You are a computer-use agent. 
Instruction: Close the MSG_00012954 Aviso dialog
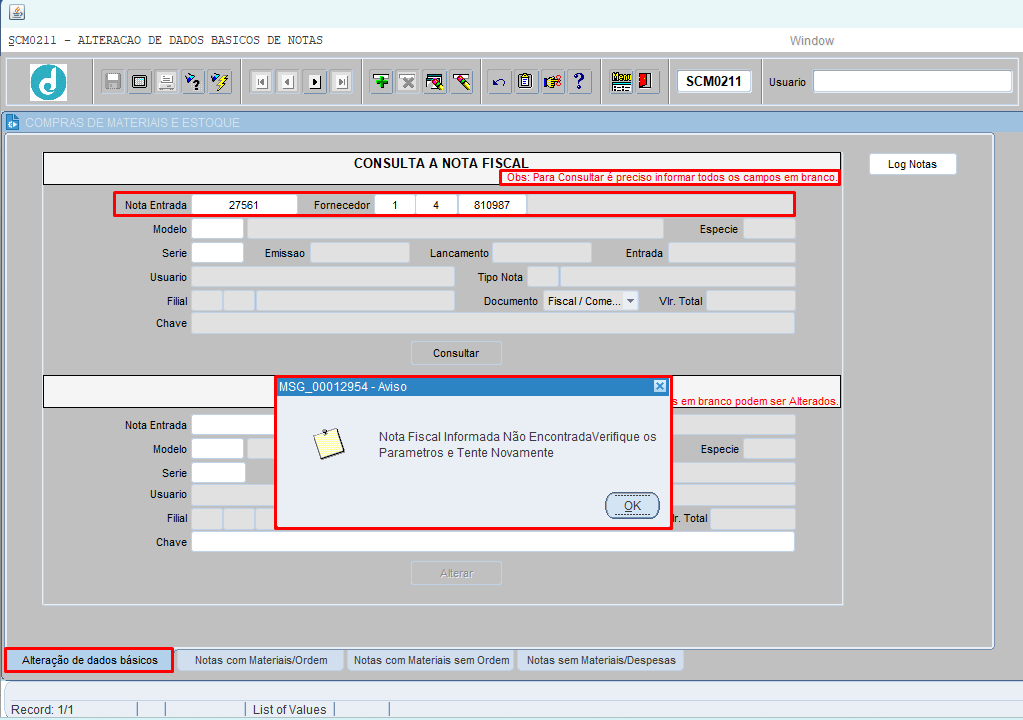click(659, 386)
